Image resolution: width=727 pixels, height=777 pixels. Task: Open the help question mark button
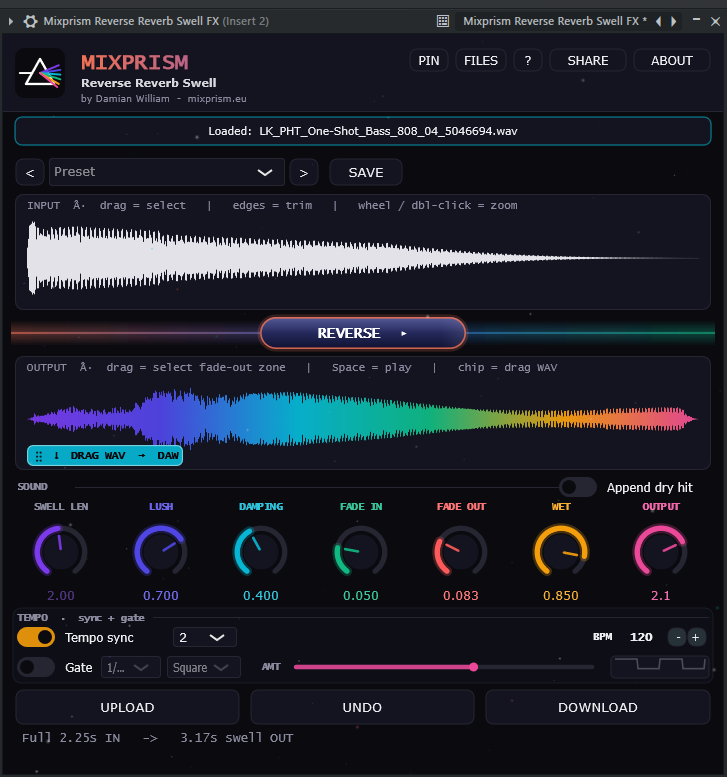(528, 60)
